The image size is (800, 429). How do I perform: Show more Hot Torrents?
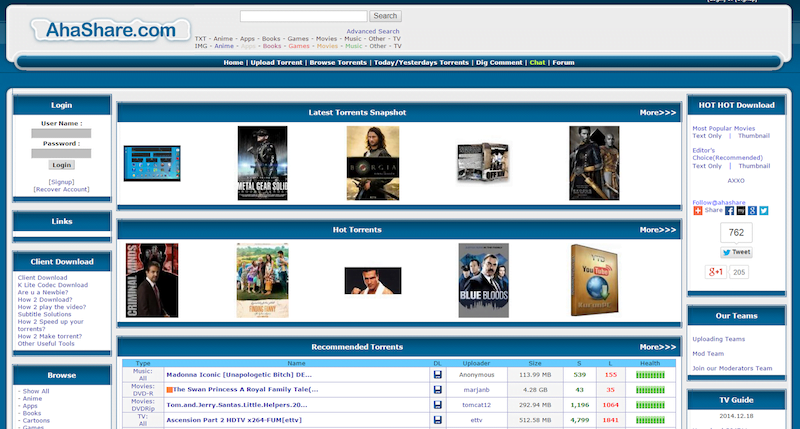coord(658,230)
